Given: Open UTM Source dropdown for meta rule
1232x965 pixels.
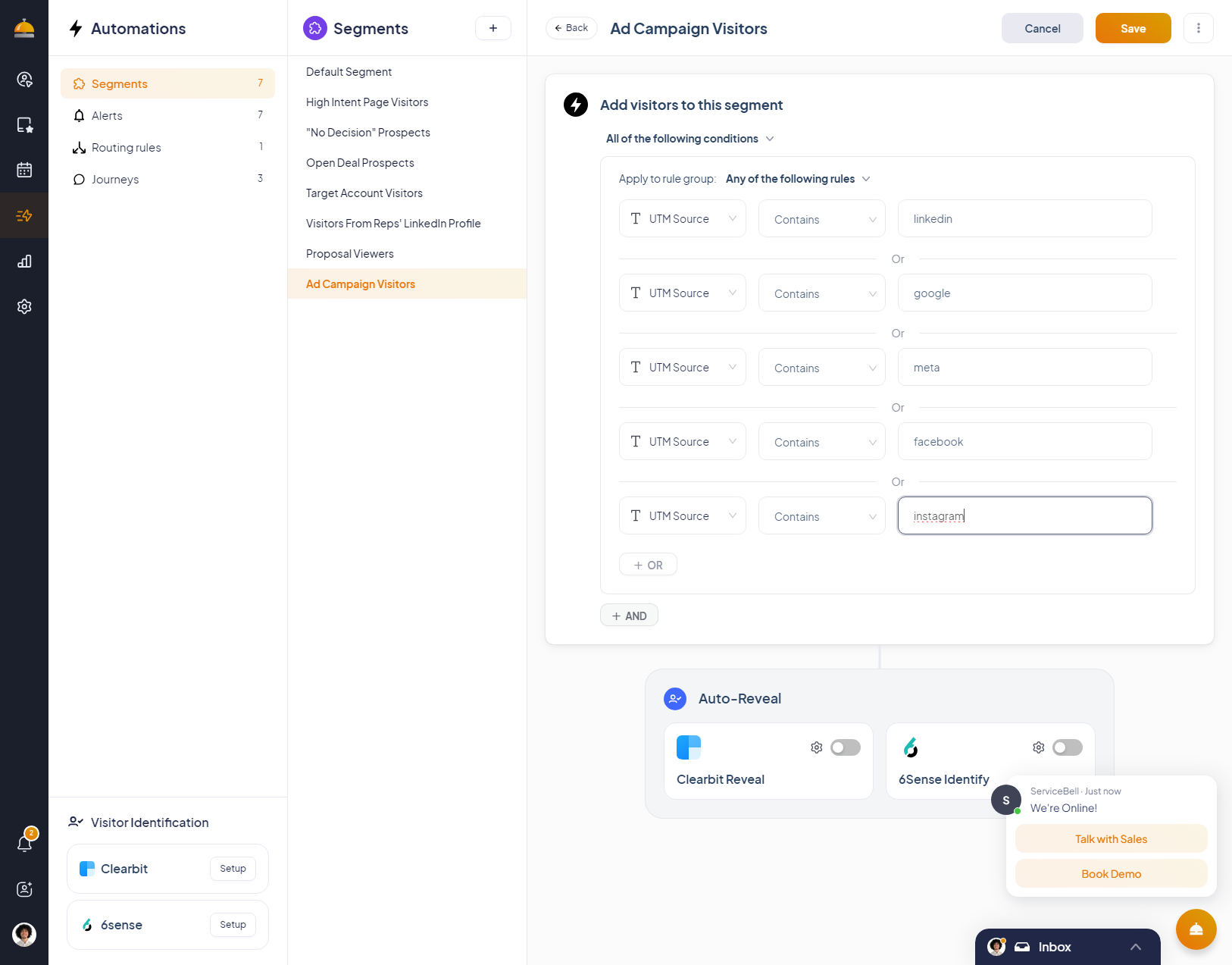Looking at the screenshot, I should click(x=683, y=367).
